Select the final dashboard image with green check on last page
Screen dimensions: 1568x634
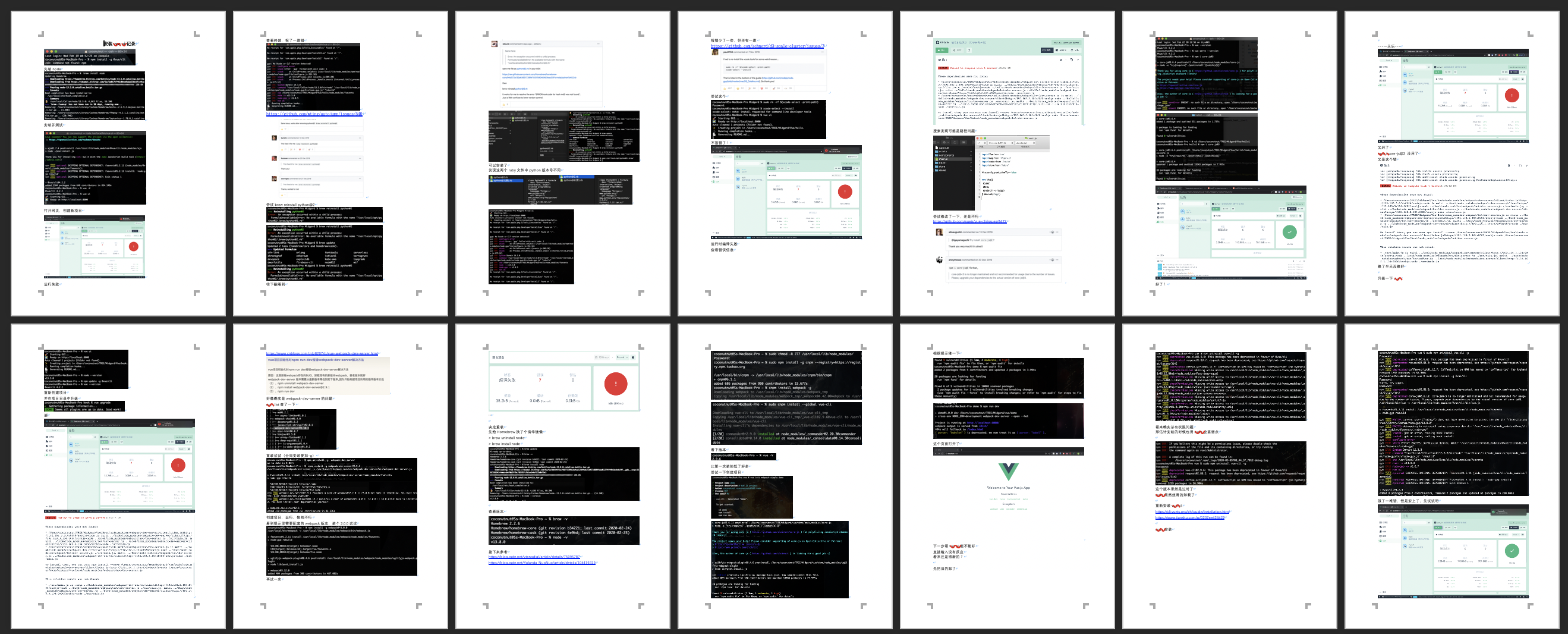(x=1453, y=551)
